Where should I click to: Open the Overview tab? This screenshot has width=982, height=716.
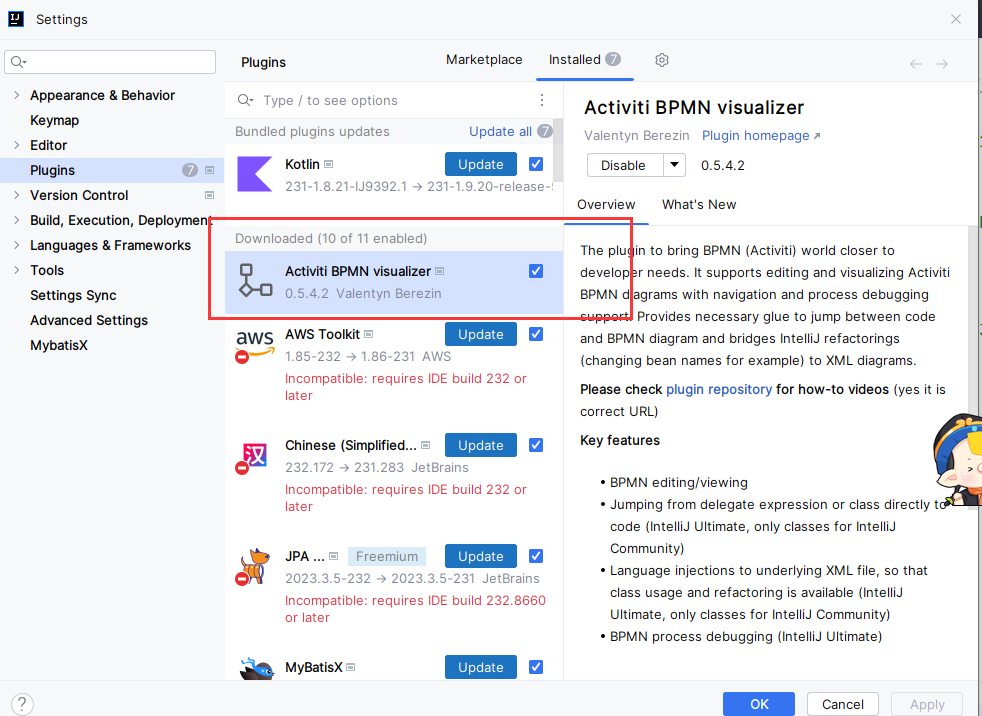click(x=606, y=204)
